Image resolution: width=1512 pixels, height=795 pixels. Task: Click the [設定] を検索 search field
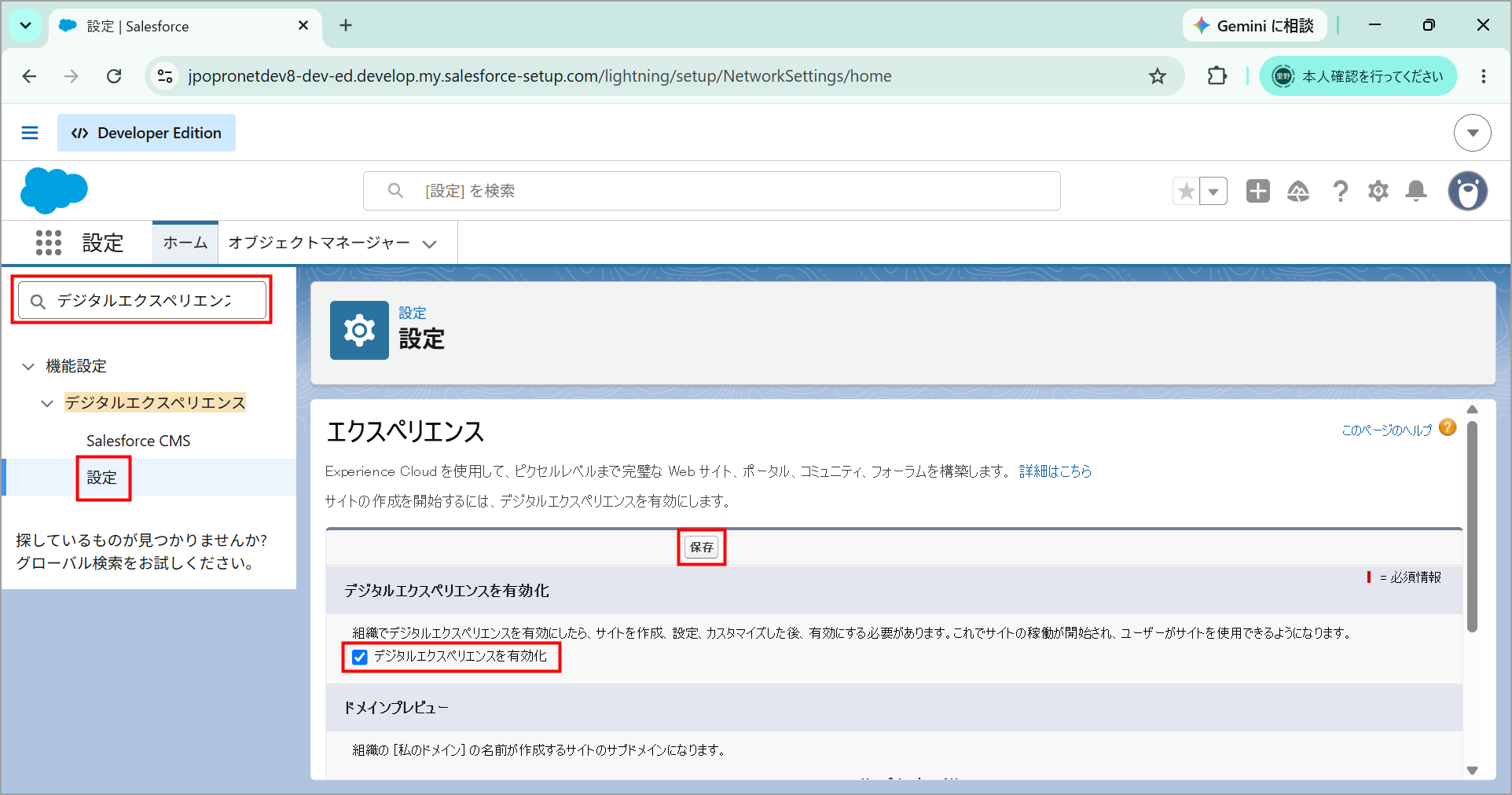711,191
